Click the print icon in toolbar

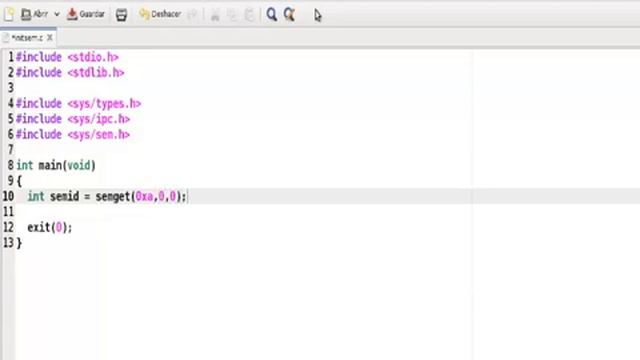(x=121, y=15)
